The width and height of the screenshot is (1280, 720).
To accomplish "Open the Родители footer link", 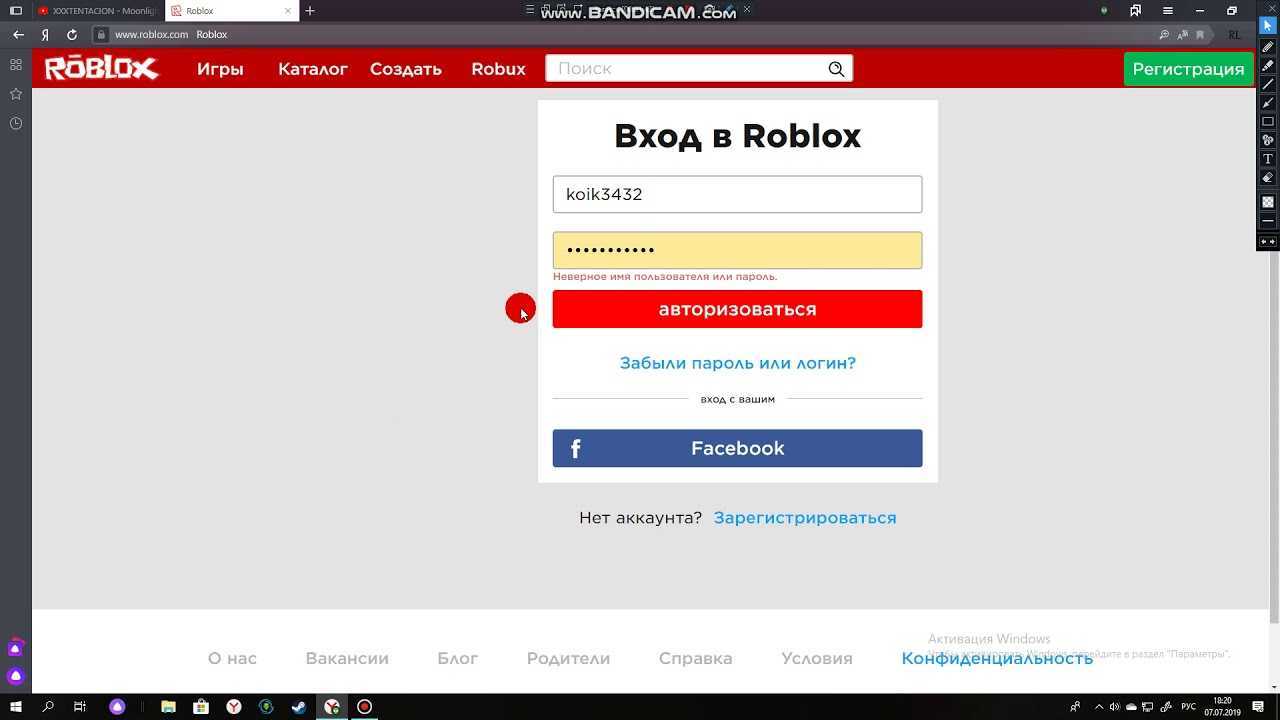I will point(568,658).
